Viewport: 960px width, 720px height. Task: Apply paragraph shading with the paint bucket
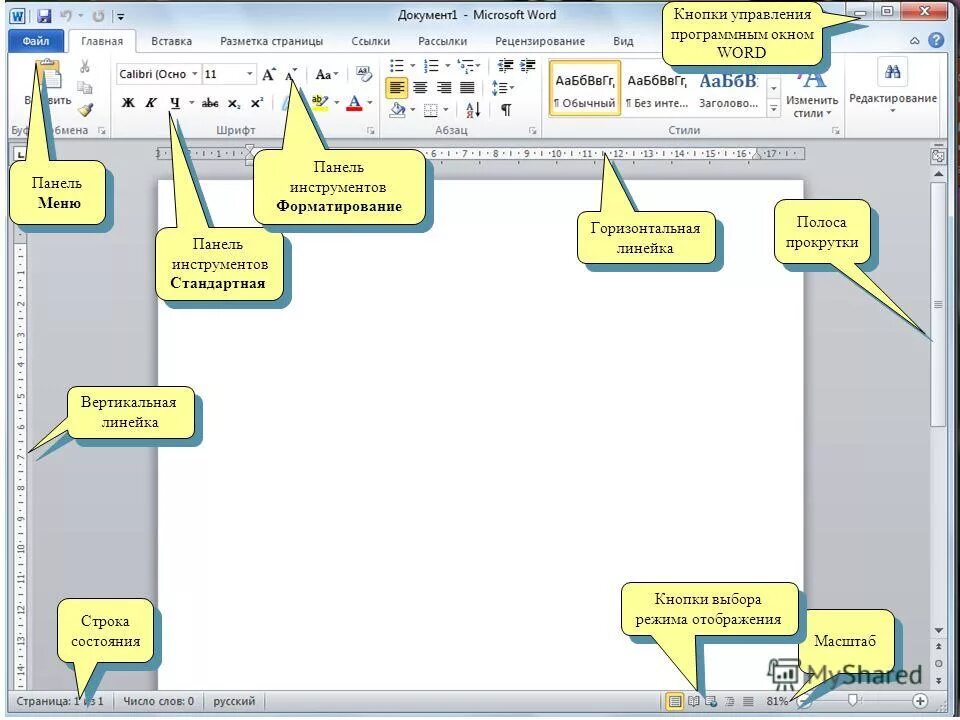tap(398, 110)
